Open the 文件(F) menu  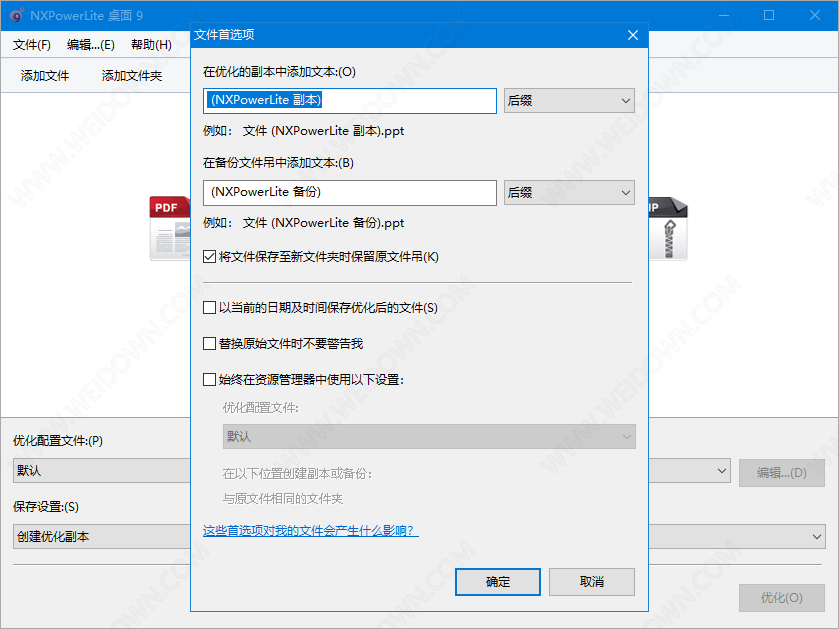32,45
